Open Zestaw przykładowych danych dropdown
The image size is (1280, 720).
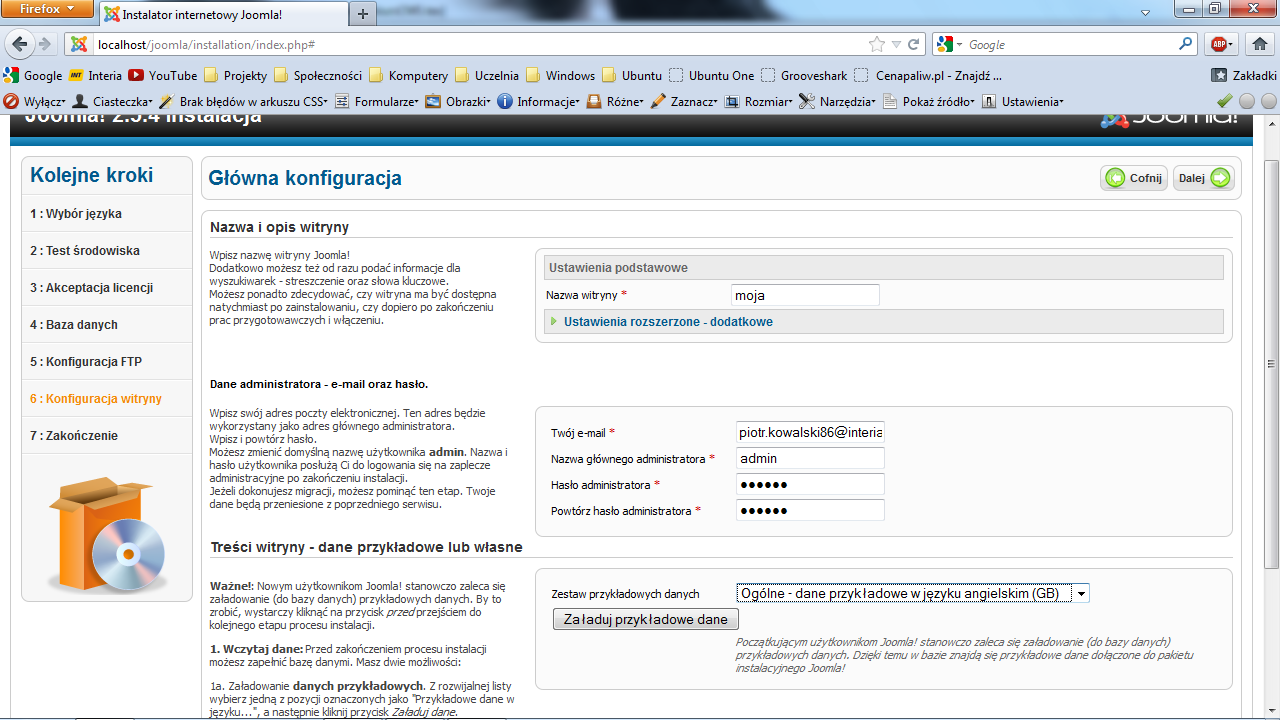click(x=912, y=593)
